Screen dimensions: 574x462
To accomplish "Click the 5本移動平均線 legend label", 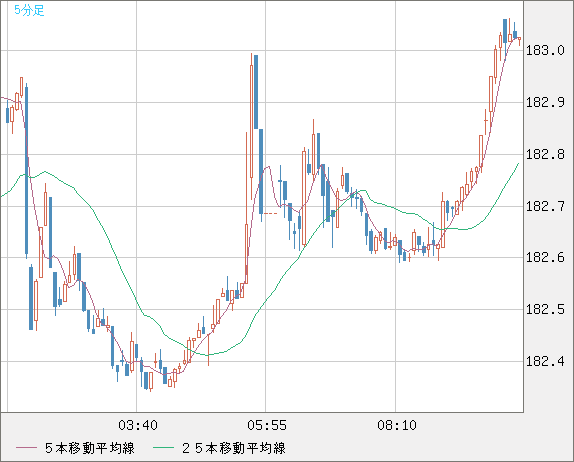I will tap(90, 448).
